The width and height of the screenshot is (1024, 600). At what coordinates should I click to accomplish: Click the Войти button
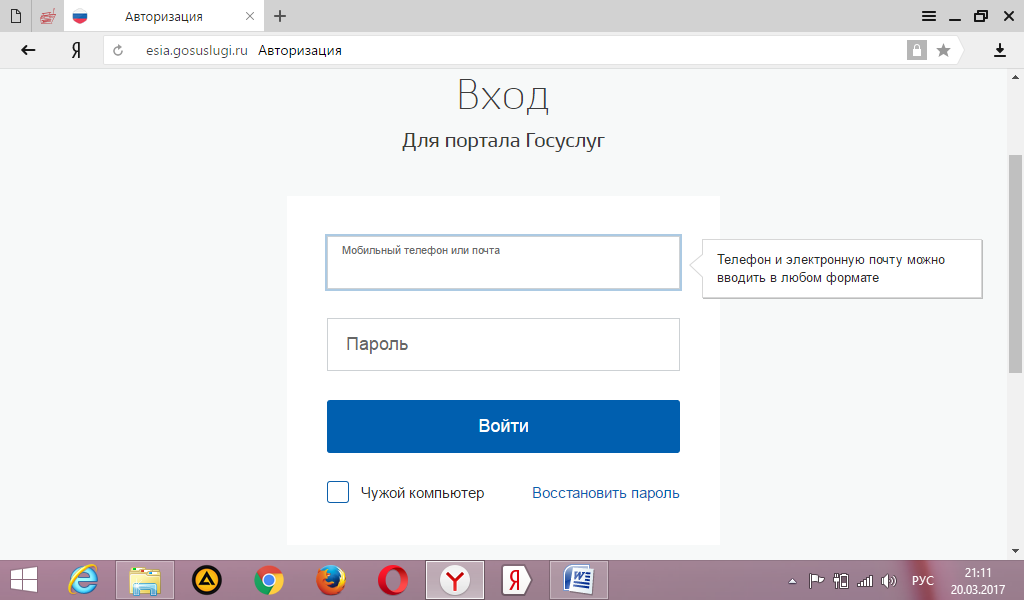tap(504, 426)
